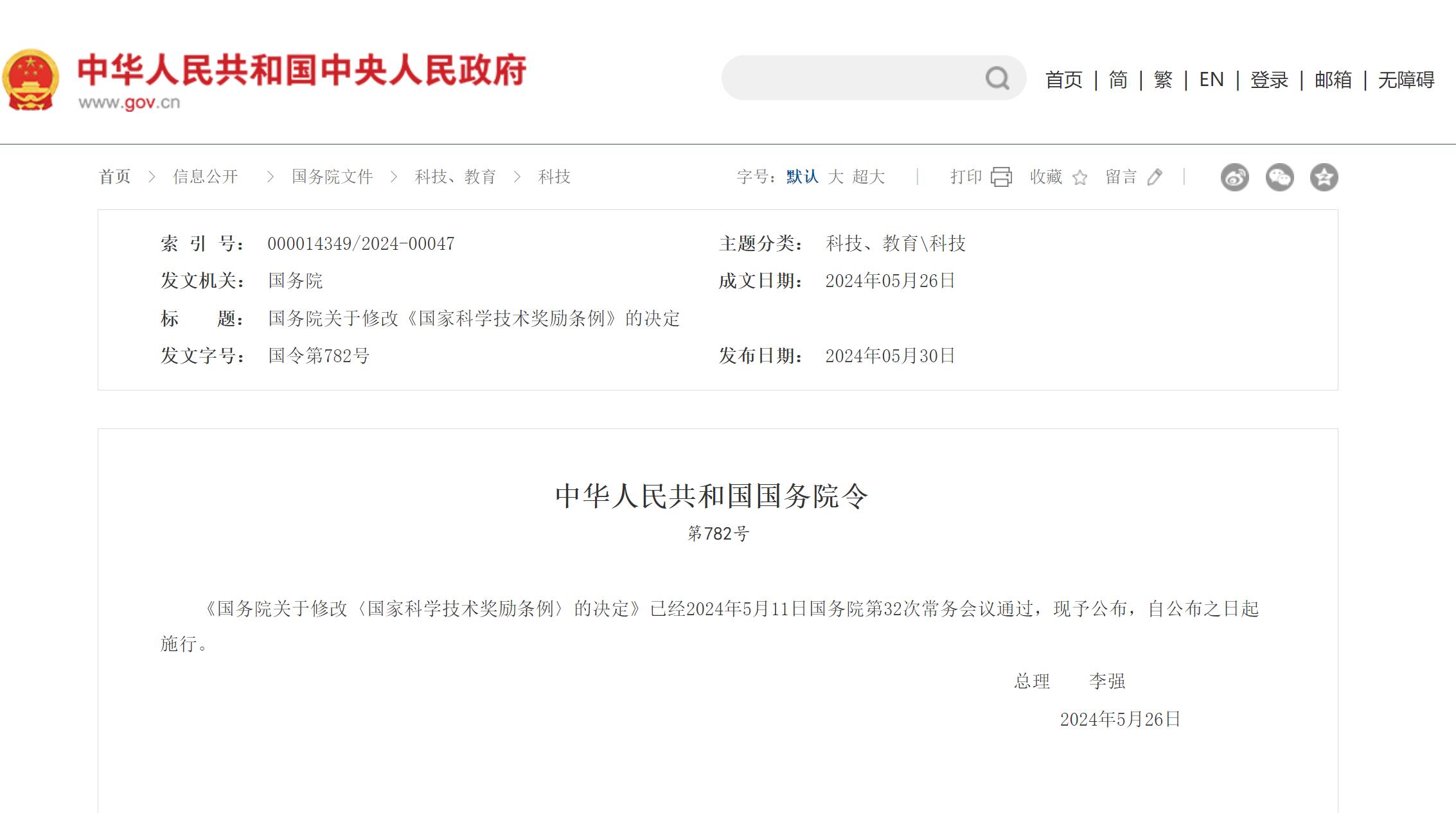Set font size to 超大
The height and width of the screenshot is (813, 1456).
[869, 177]
